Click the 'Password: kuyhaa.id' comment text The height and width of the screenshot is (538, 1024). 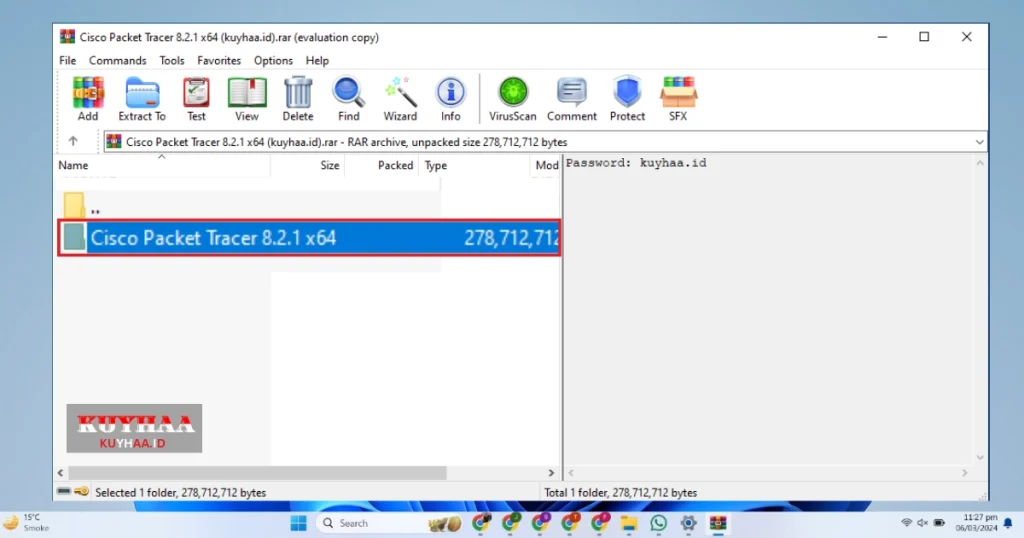pos(636,163)
